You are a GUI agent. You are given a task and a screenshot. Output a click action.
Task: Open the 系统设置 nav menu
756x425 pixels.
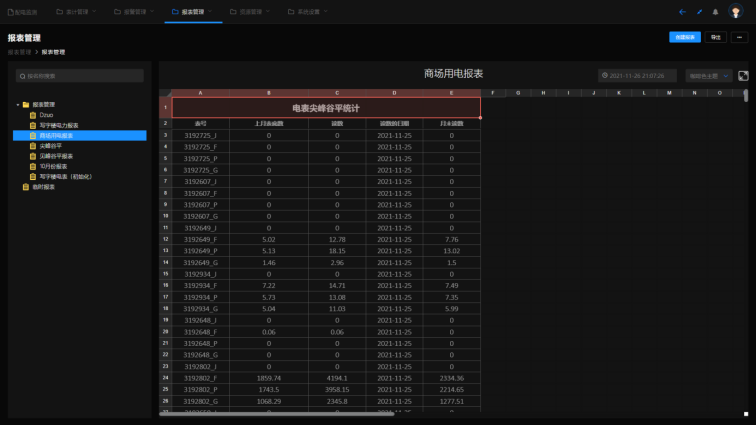(308, 12)
